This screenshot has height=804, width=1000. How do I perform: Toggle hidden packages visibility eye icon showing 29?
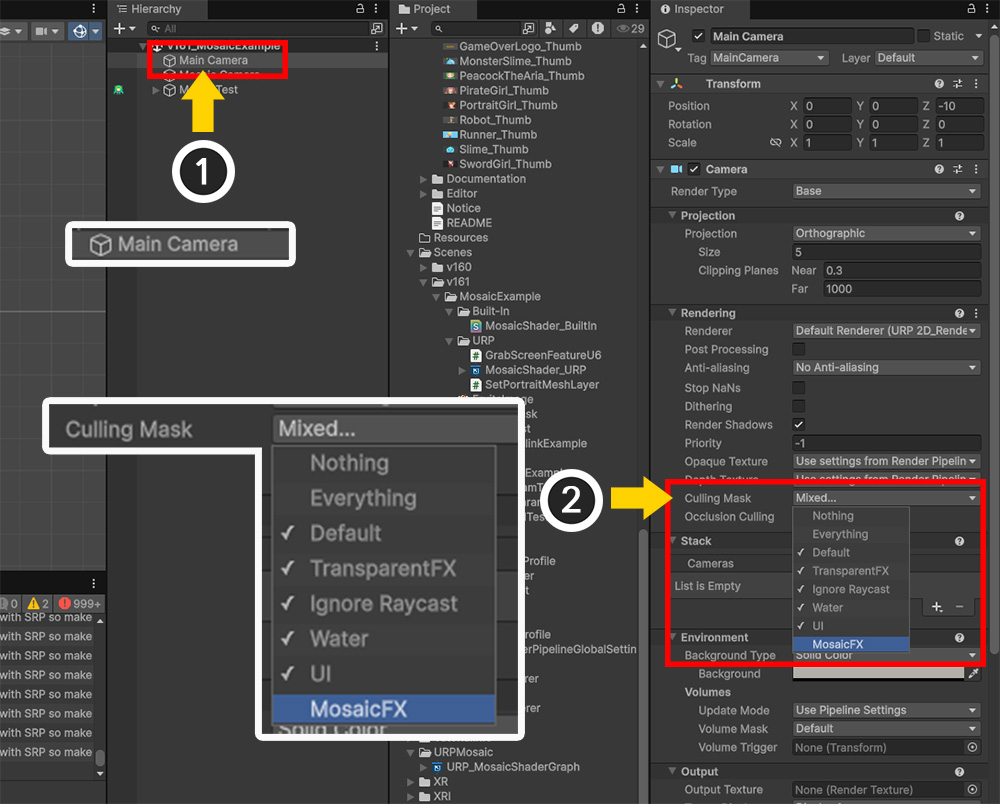pos(630,29)
